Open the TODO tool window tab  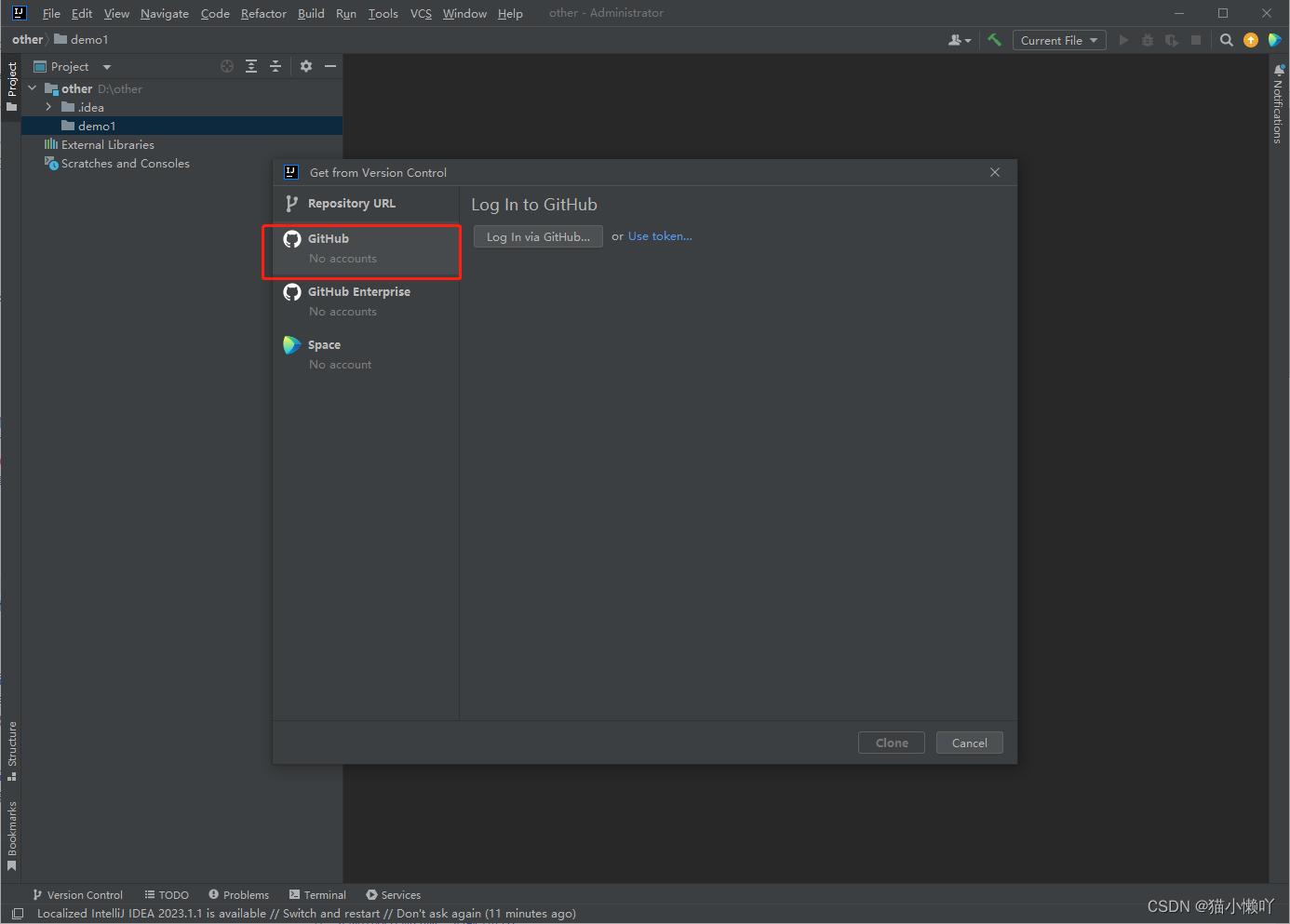click(167, 895)
